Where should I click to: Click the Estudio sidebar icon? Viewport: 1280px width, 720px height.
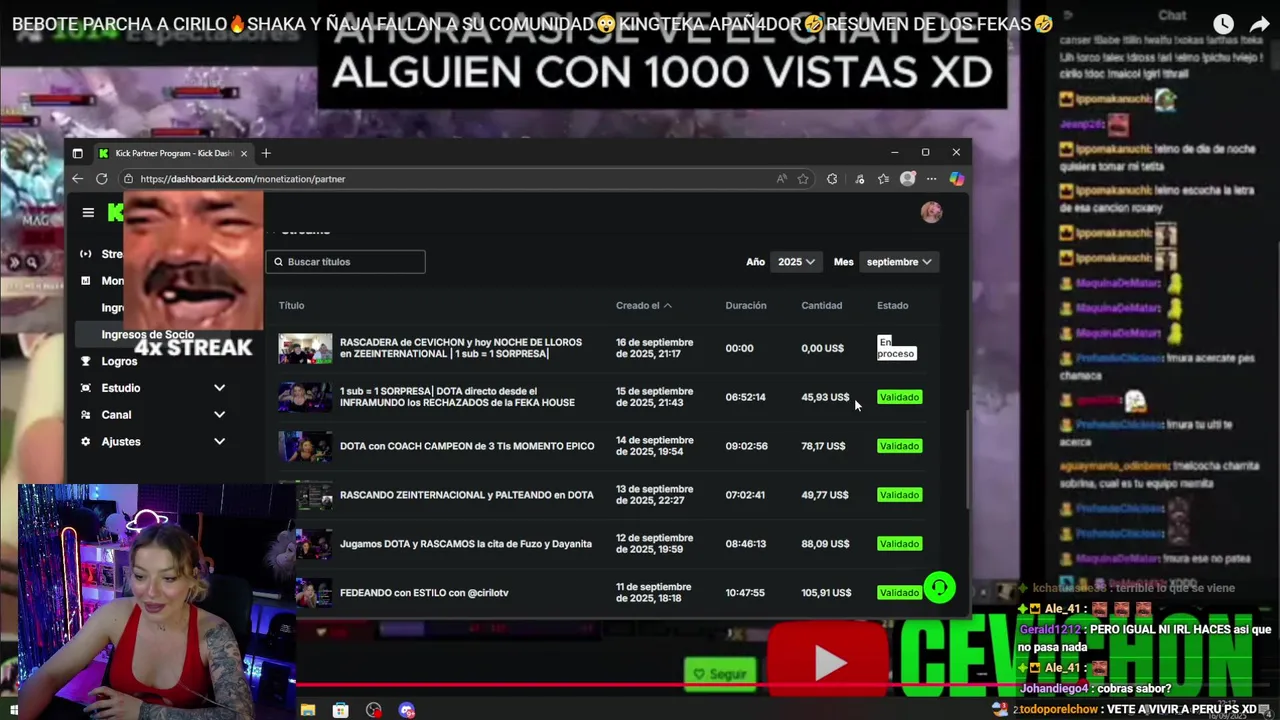pyautogui.click(x=85, y=388)
